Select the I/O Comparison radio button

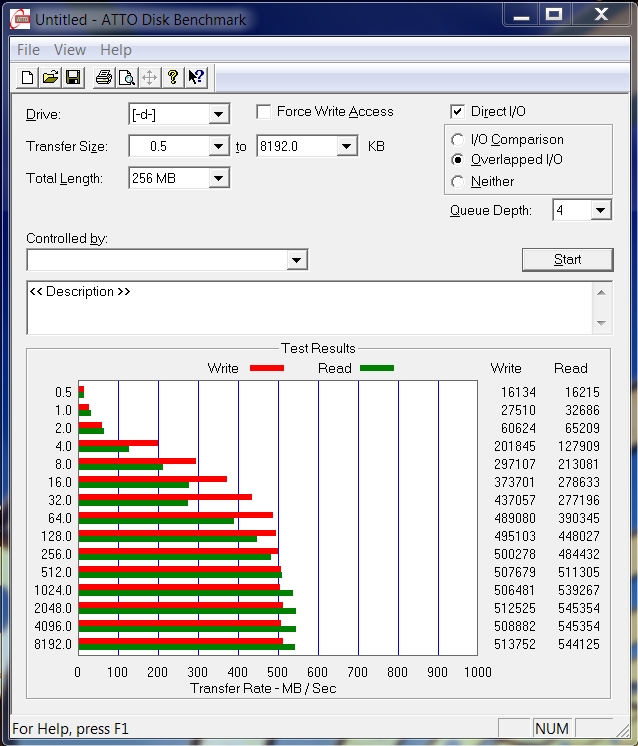(458, 140)
